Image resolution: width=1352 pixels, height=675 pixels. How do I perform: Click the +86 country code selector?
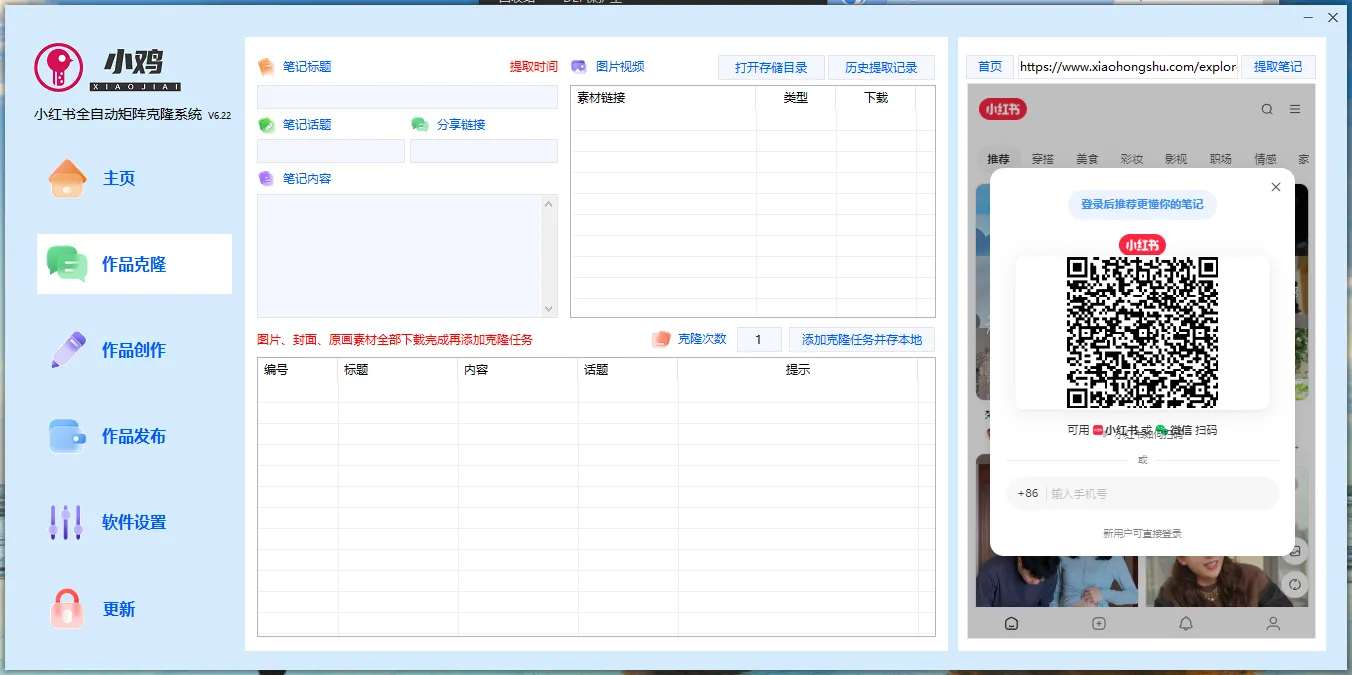point(1028,494)
